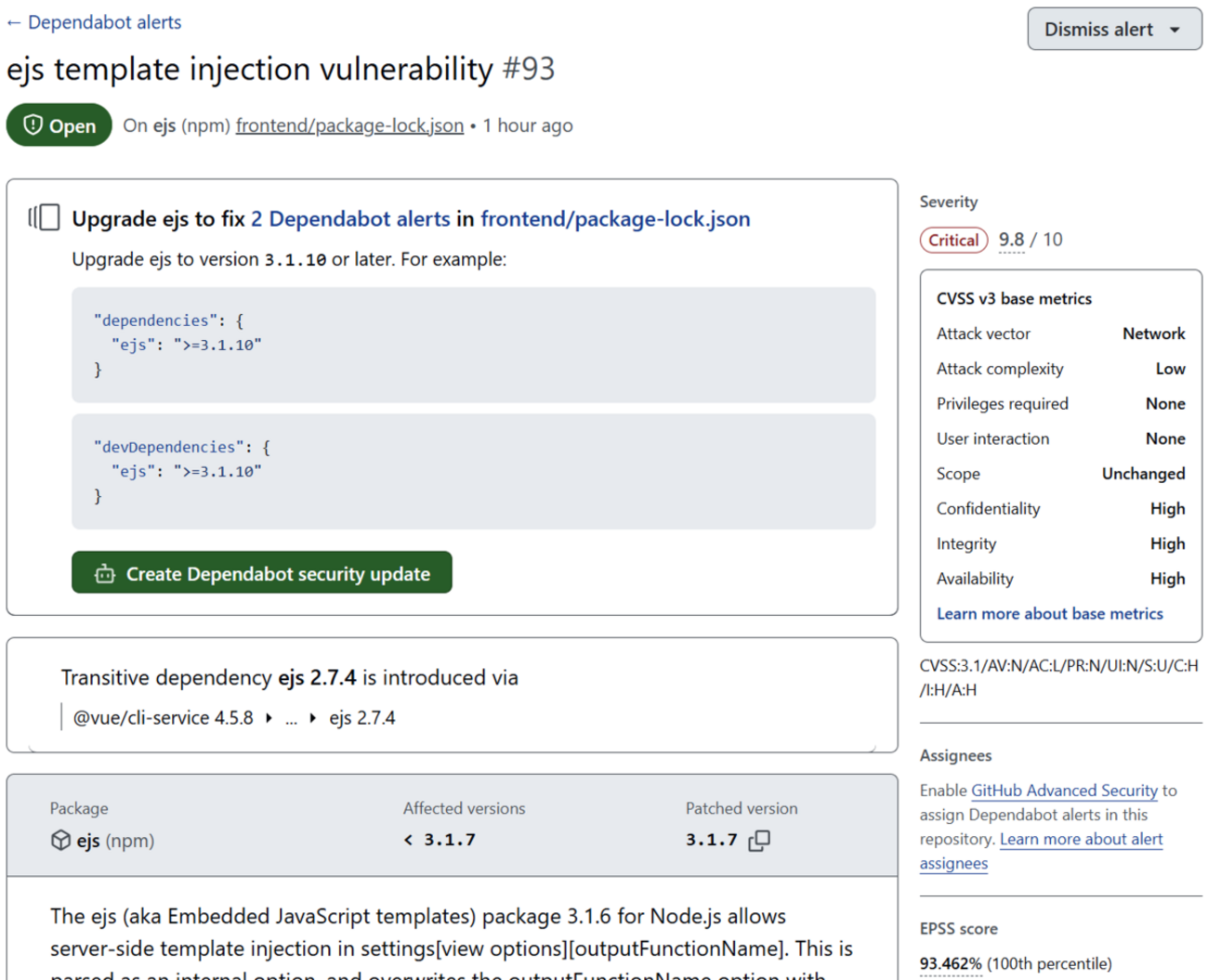
Task: Click the 'ejs 2.7.4' path entry
Action: point(362,718)
